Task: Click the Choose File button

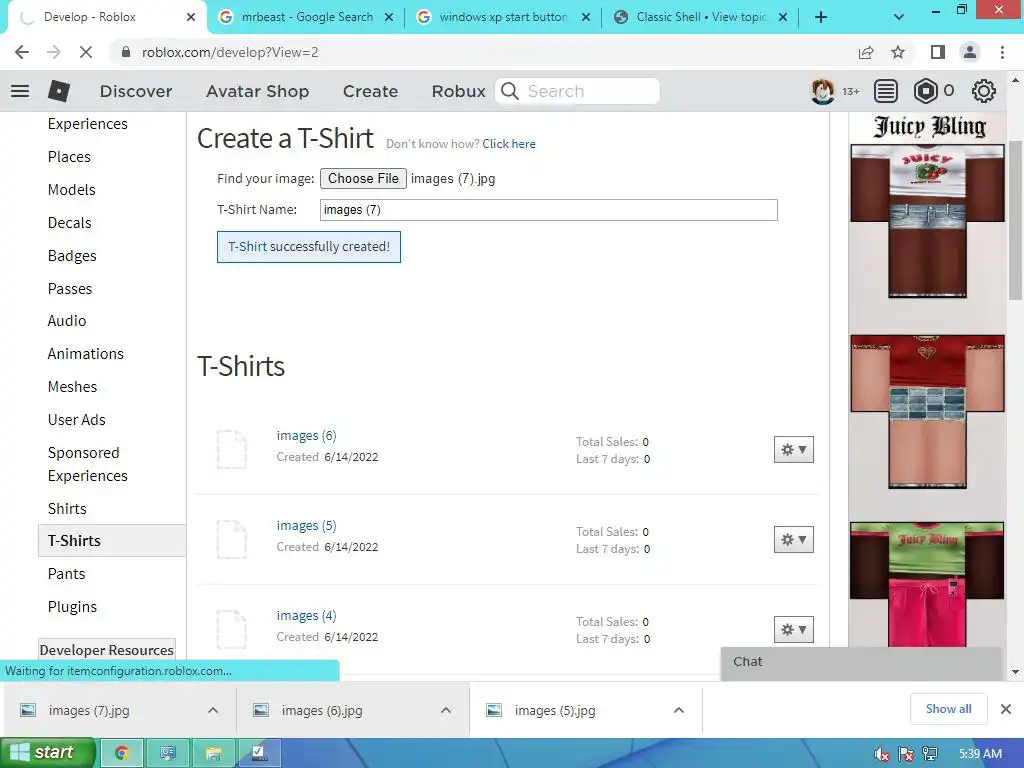Action: point(363,178)
